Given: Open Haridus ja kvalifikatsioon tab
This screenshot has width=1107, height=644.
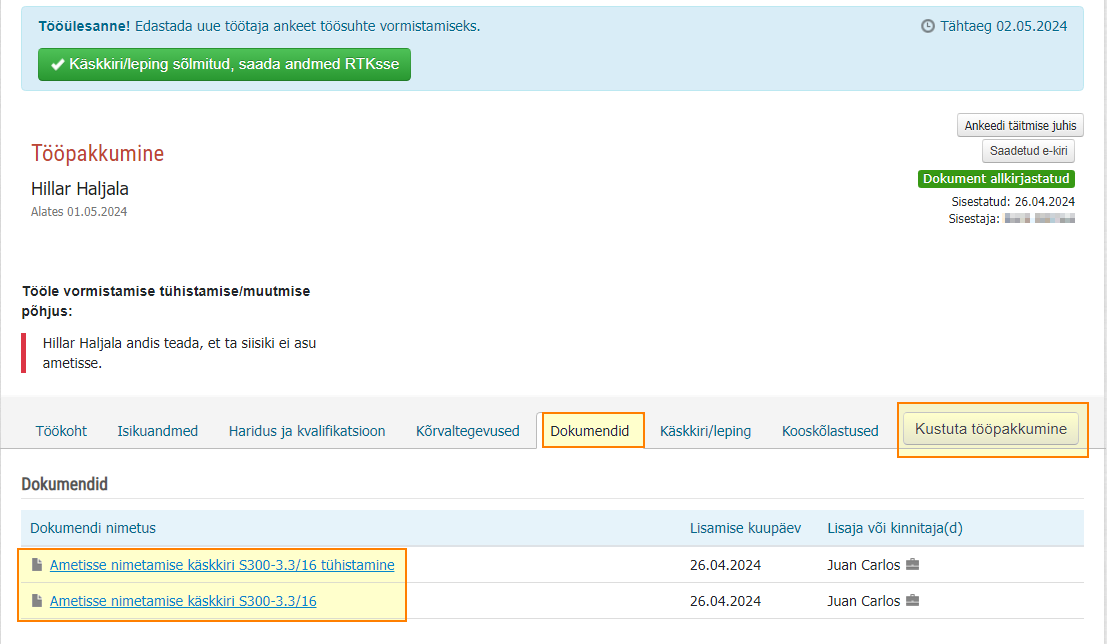Looking at the screenshot, I should pyautogui.click(x=307, y=431).
